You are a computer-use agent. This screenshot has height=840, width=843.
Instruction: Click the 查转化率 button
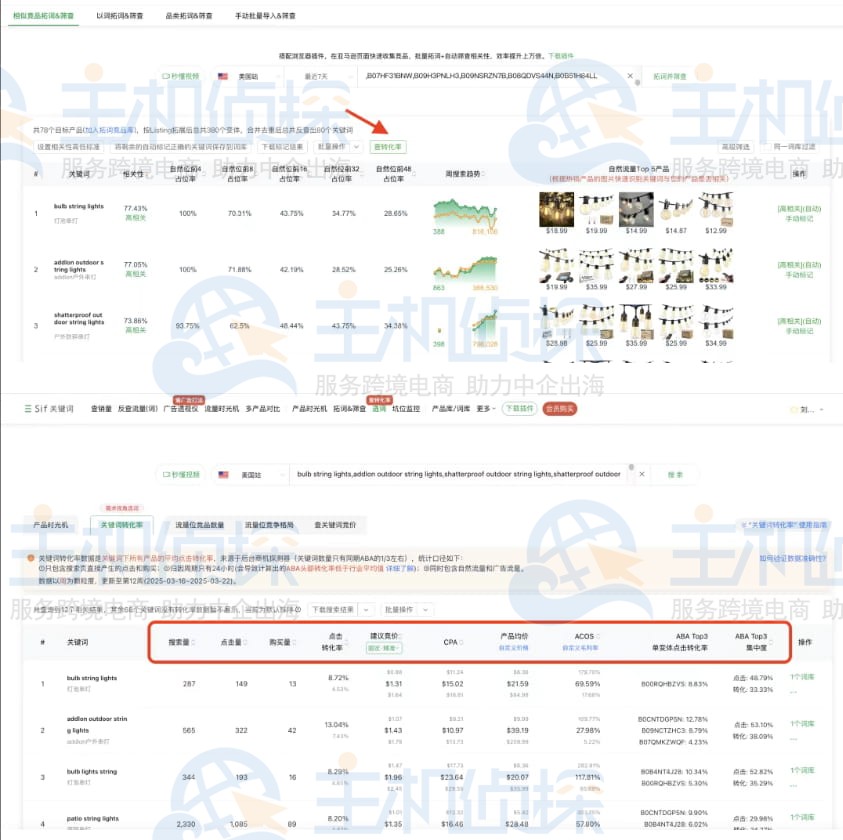[388, 147]
